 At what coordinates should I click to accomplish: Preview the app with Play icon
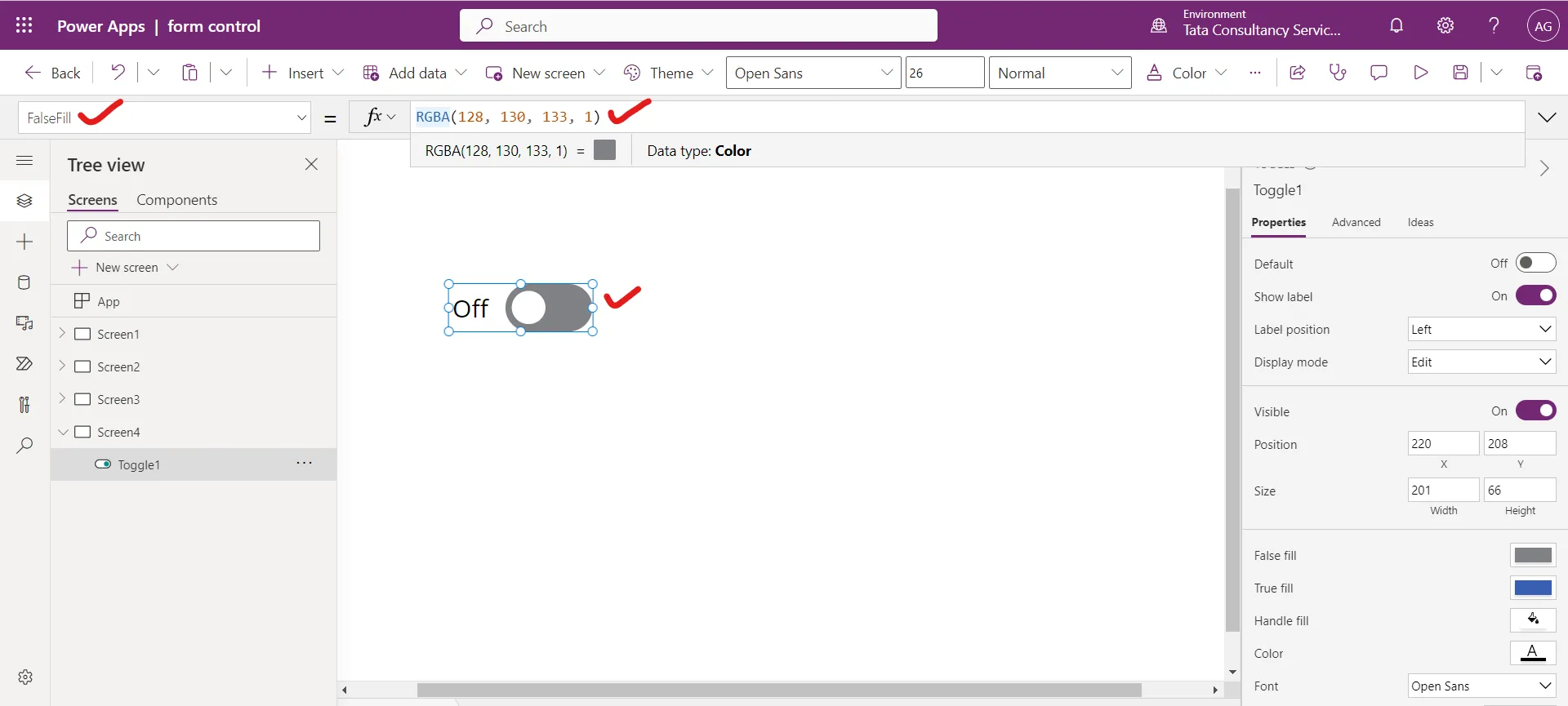pos(1420,73)
